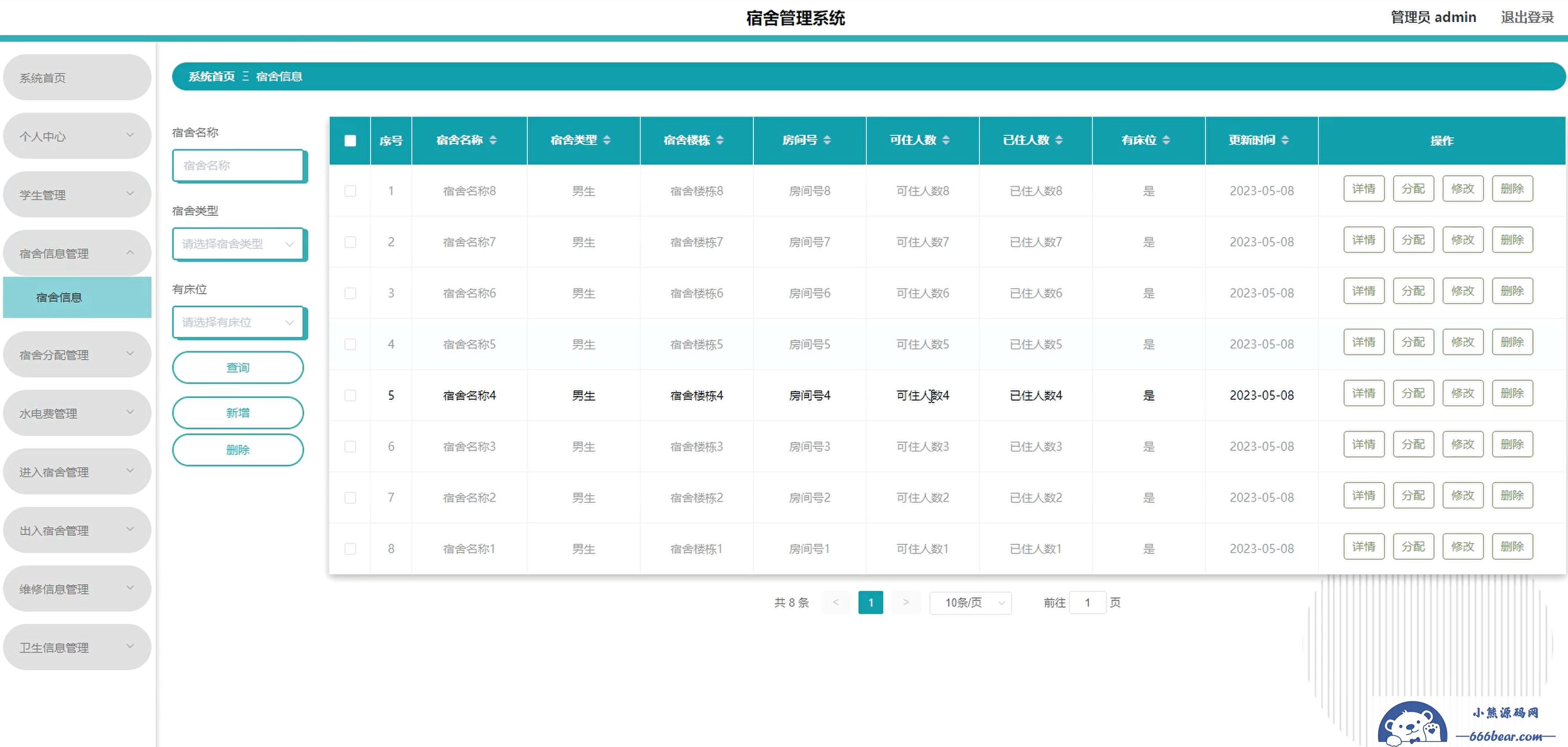Click 宿舍信息 in the breadcrumb
The height and width of the screenshot is (747, 1568).
pyautogui.click(x=279, y=77)
